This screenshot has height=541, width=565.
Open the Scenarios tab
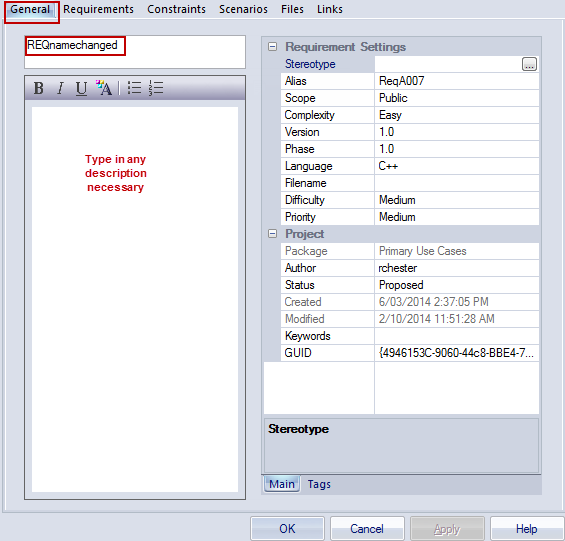click(x=243, y=9)
